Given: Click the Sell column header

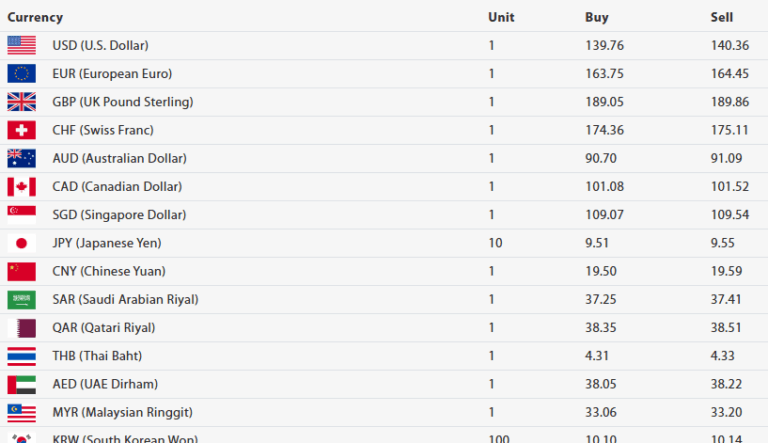Looking at the screenshot, I should click(x=721, y=17).
